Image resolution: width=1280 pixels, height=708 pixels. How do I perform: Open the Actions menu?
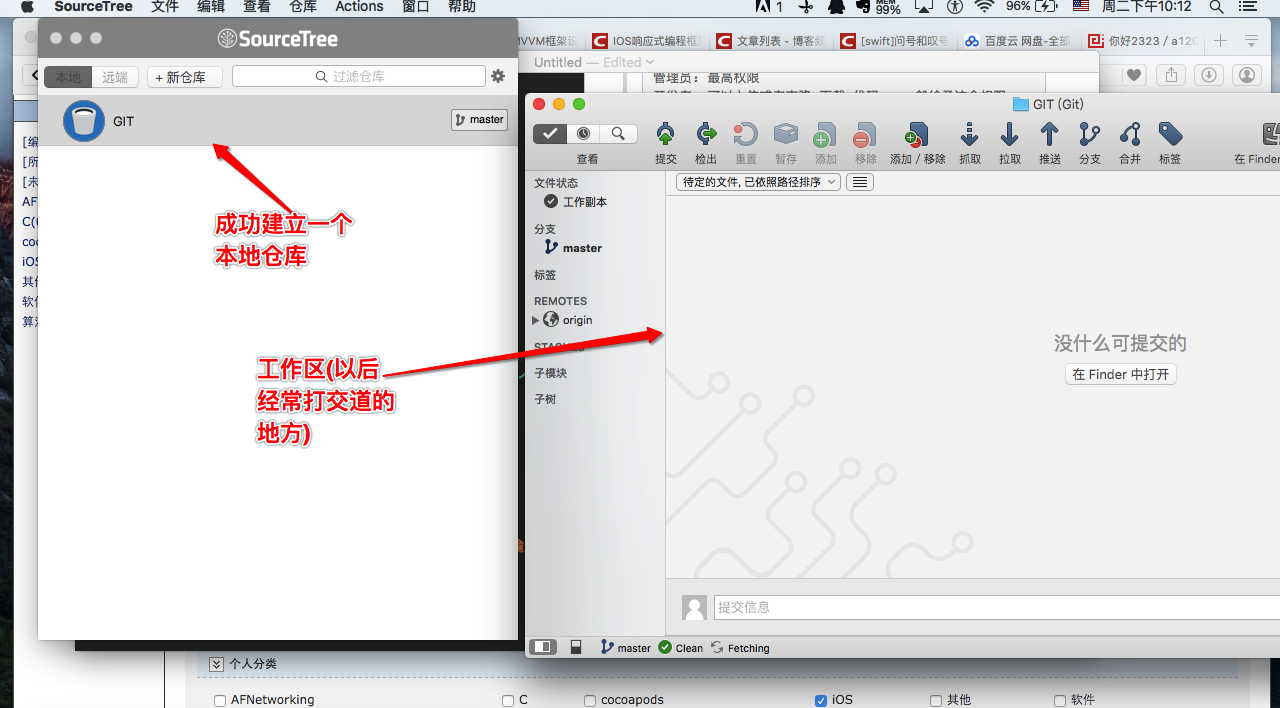coord(359,7)
